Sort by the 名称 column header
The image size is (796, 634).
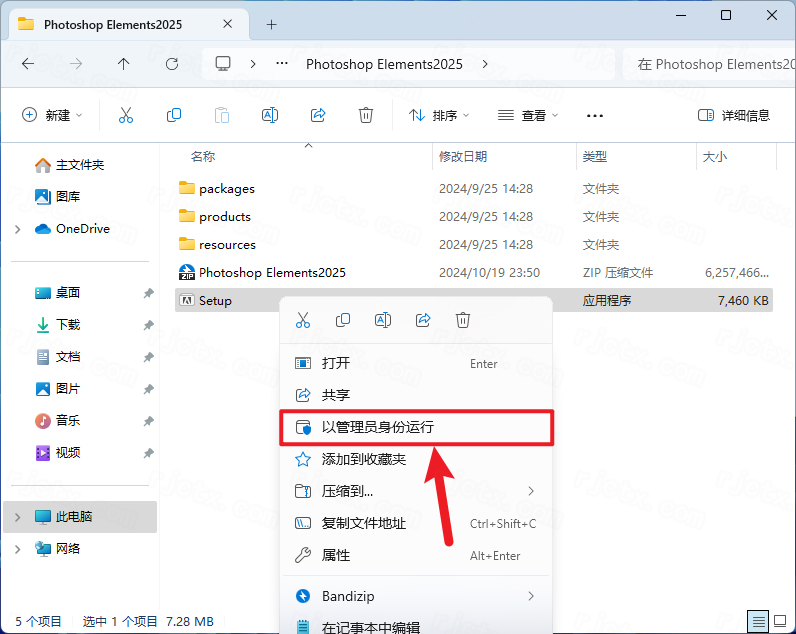(x=203, y=156)
